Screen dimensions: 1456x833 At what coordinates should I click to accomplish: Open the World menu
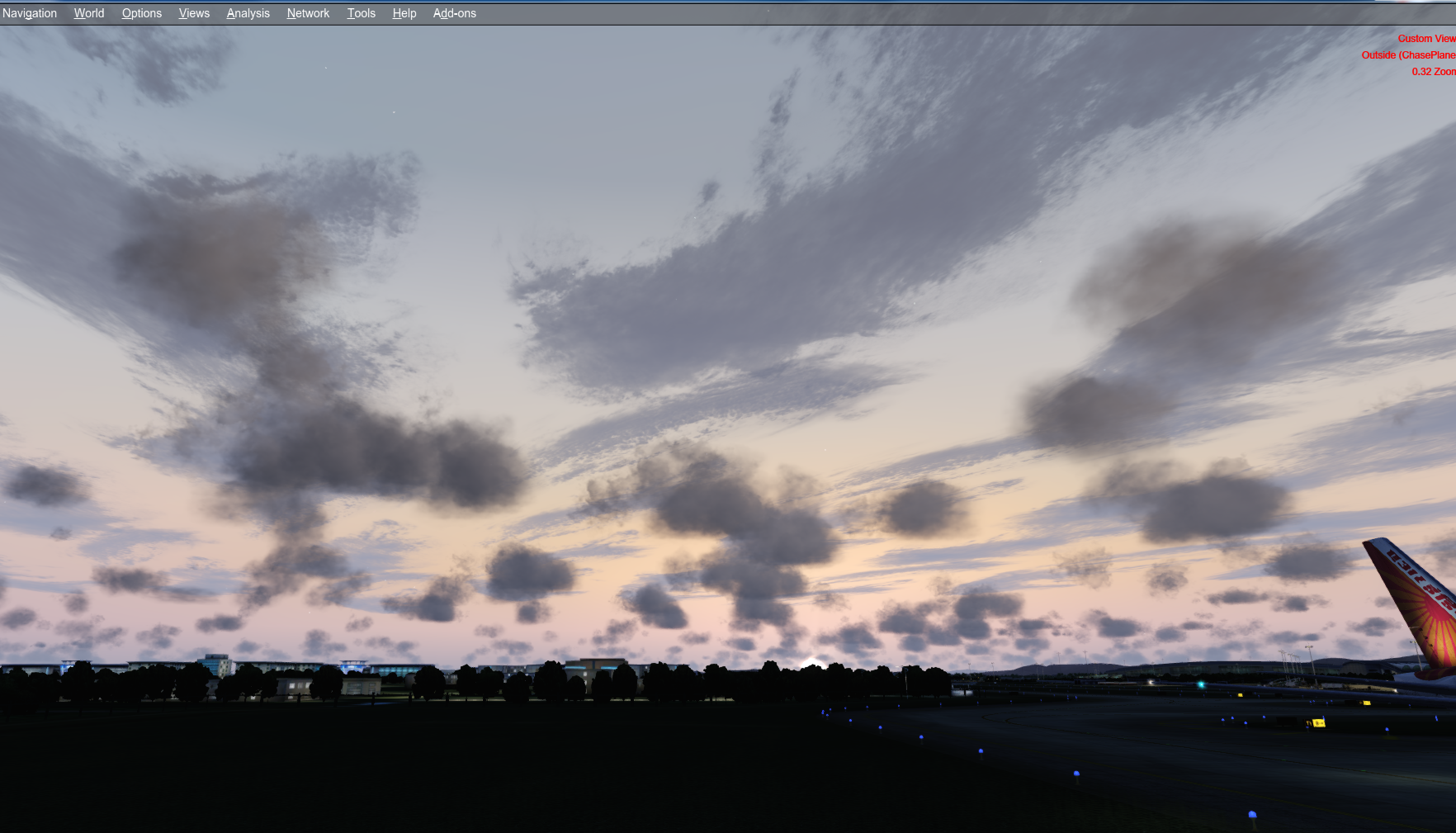[89, 13]
